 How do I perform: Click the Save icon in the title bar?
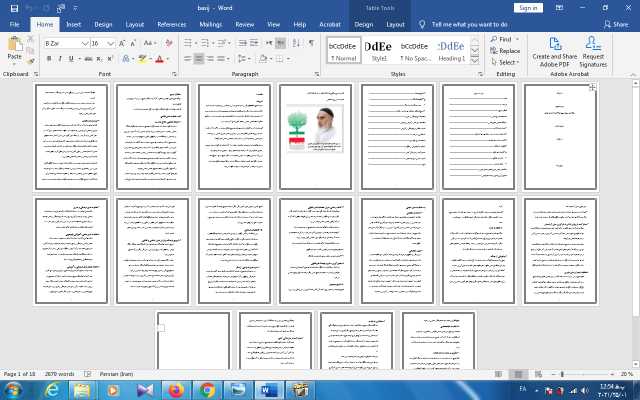point(13,7)
